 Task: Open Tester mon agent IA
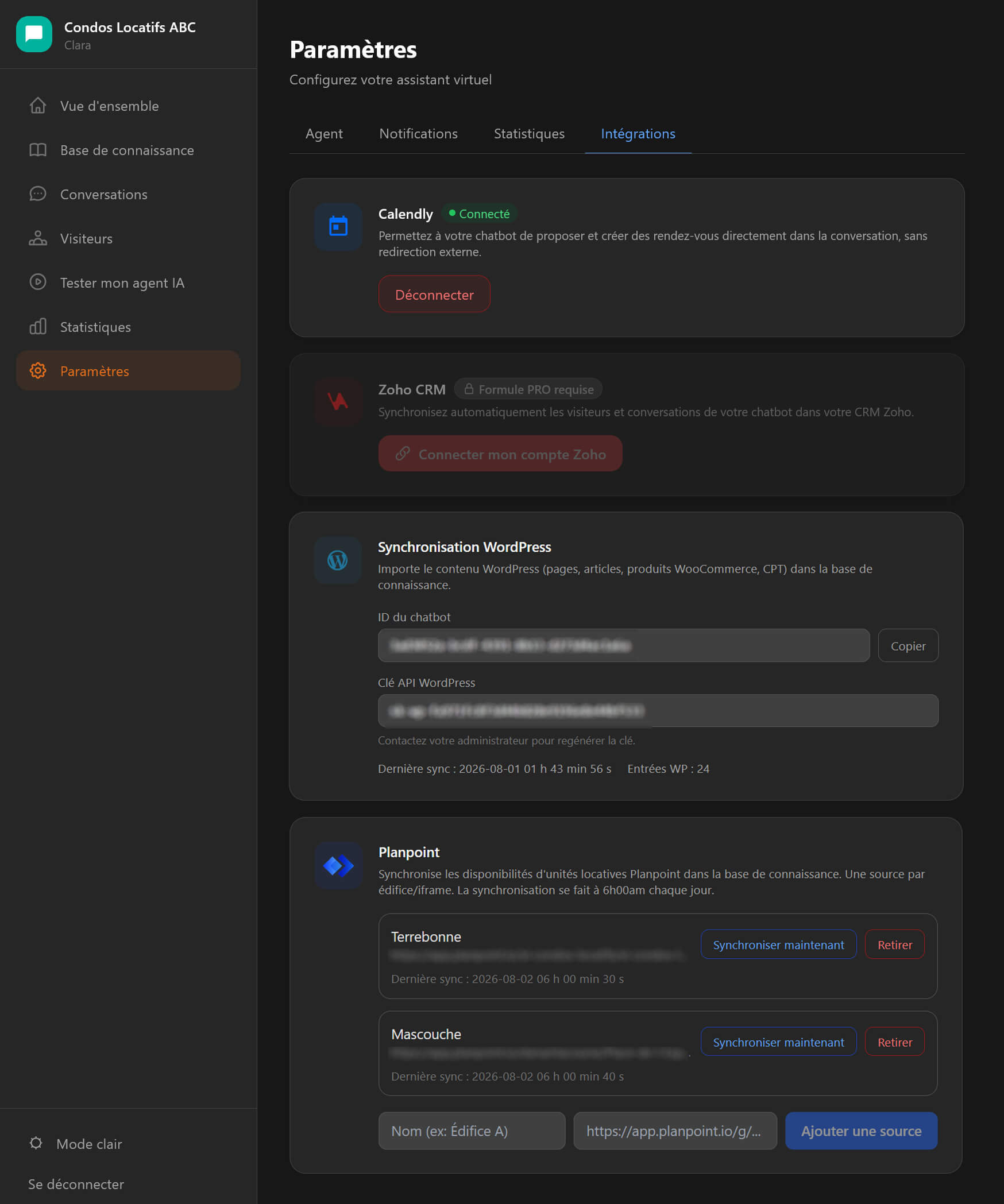[x=128, y=282]
